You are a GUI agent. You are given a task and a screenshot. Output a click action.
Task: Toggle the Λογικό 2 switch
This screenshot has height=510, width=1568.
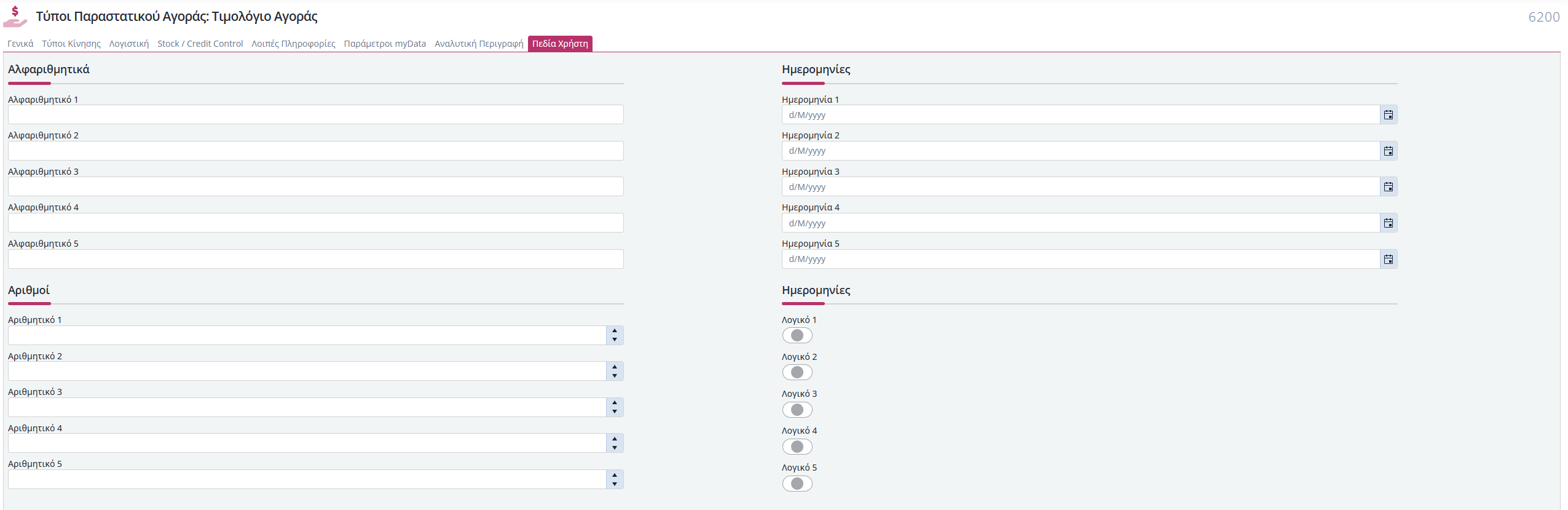(x=797, y=372)
